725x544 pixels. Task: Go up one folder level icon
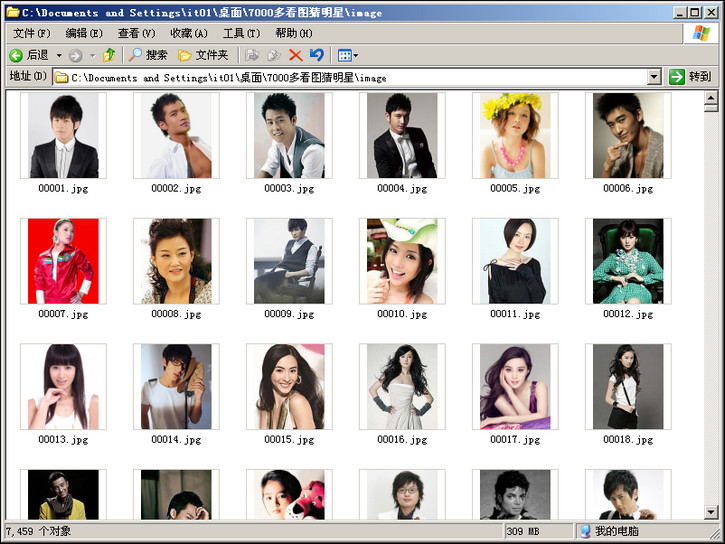pyautogui.click(x=109, y=55)
